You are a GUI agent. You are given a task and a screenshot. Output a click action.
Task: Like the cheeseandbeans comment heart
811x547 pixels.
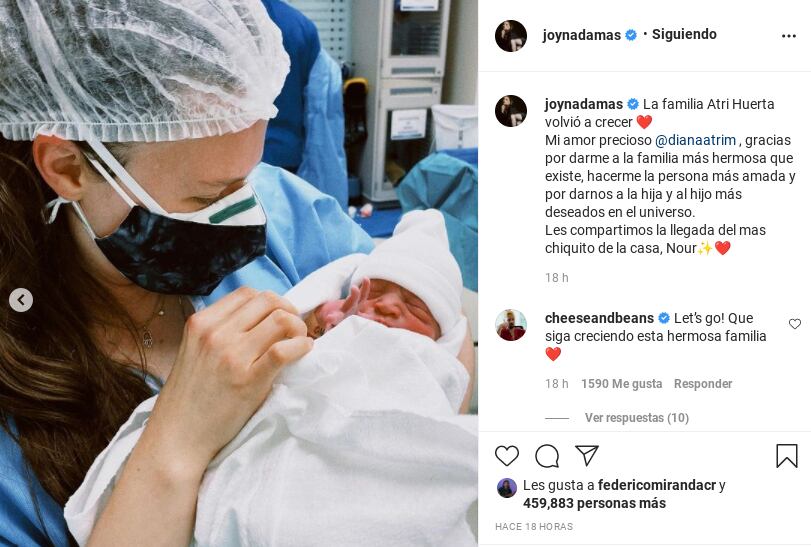795,324
